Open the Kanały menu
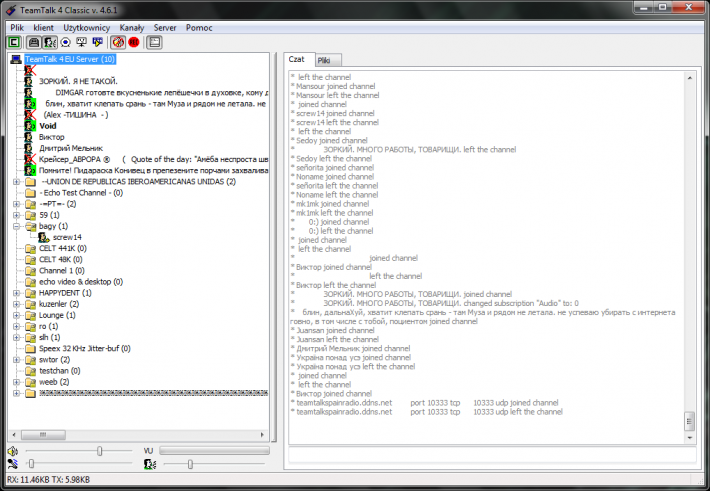 132,28
